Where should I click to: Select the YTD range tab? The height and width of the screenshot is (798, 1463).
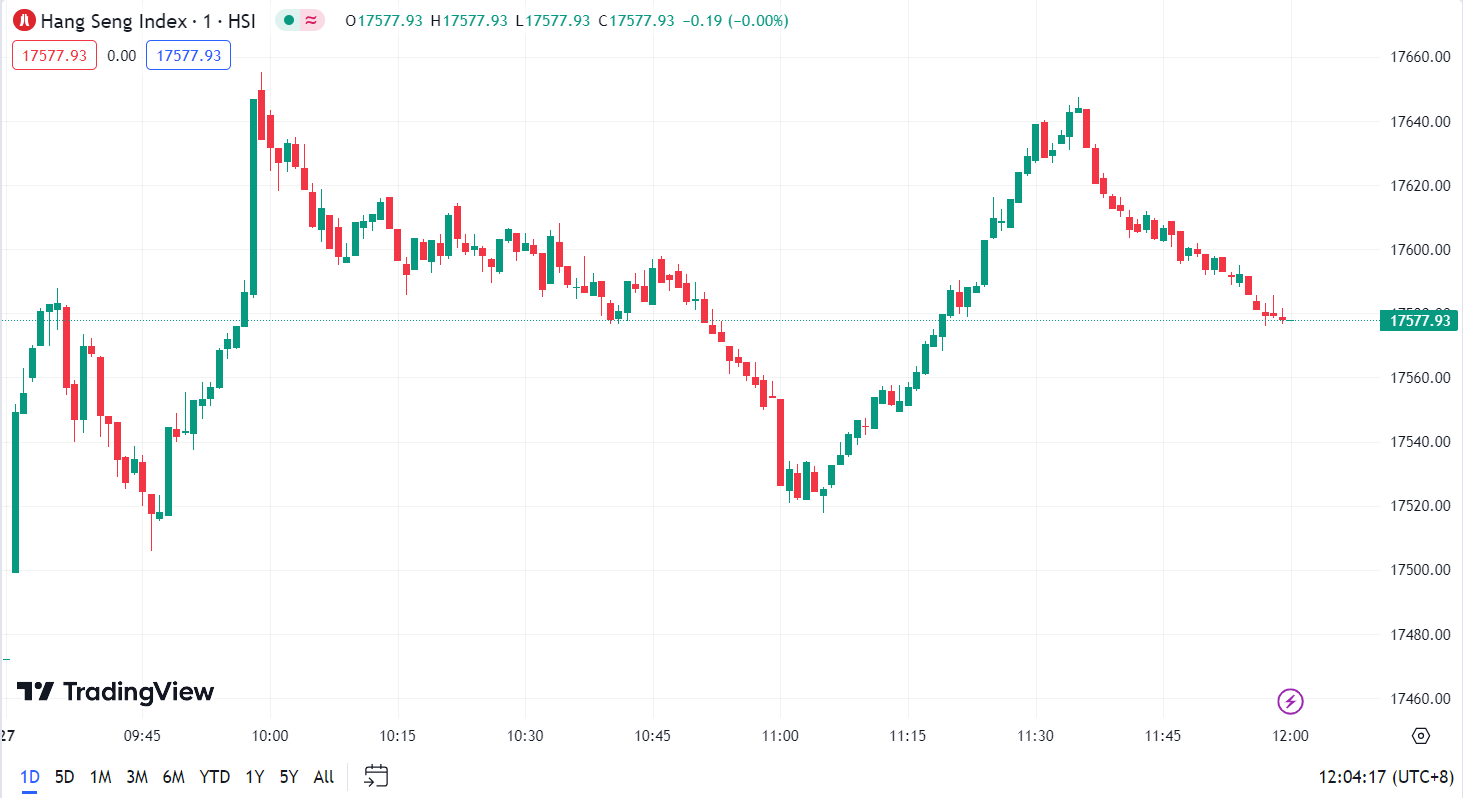[214, 777]
